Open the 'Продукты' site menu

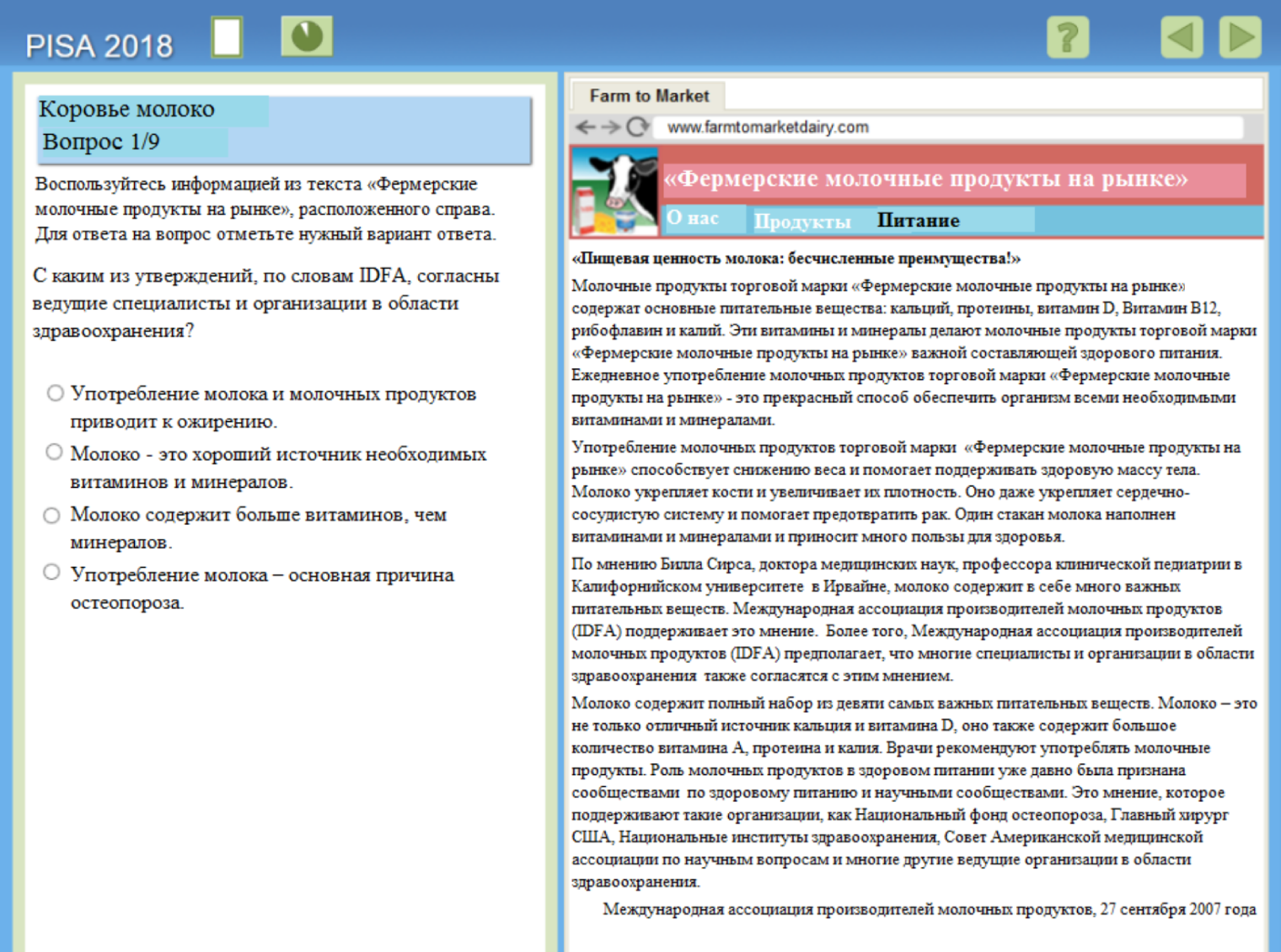[x=802, y=221]
